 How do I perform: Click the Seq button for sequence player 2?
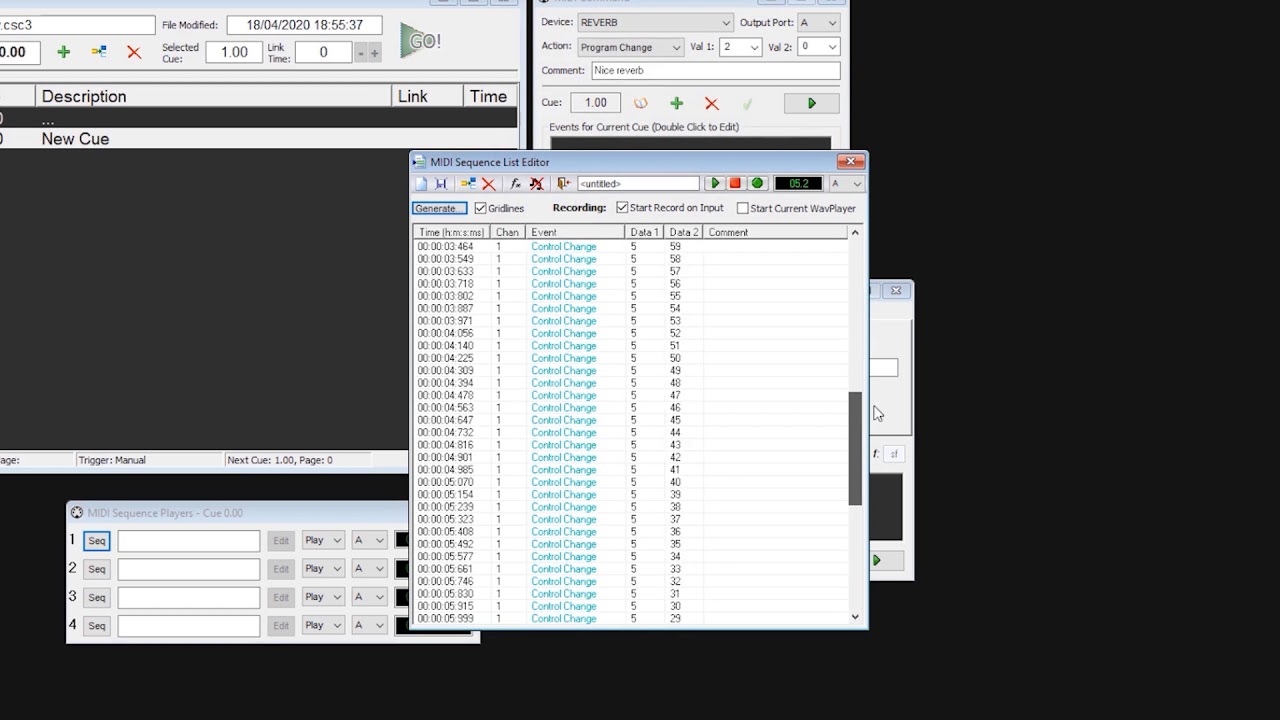pyautogui.click(x=96, y=569)
